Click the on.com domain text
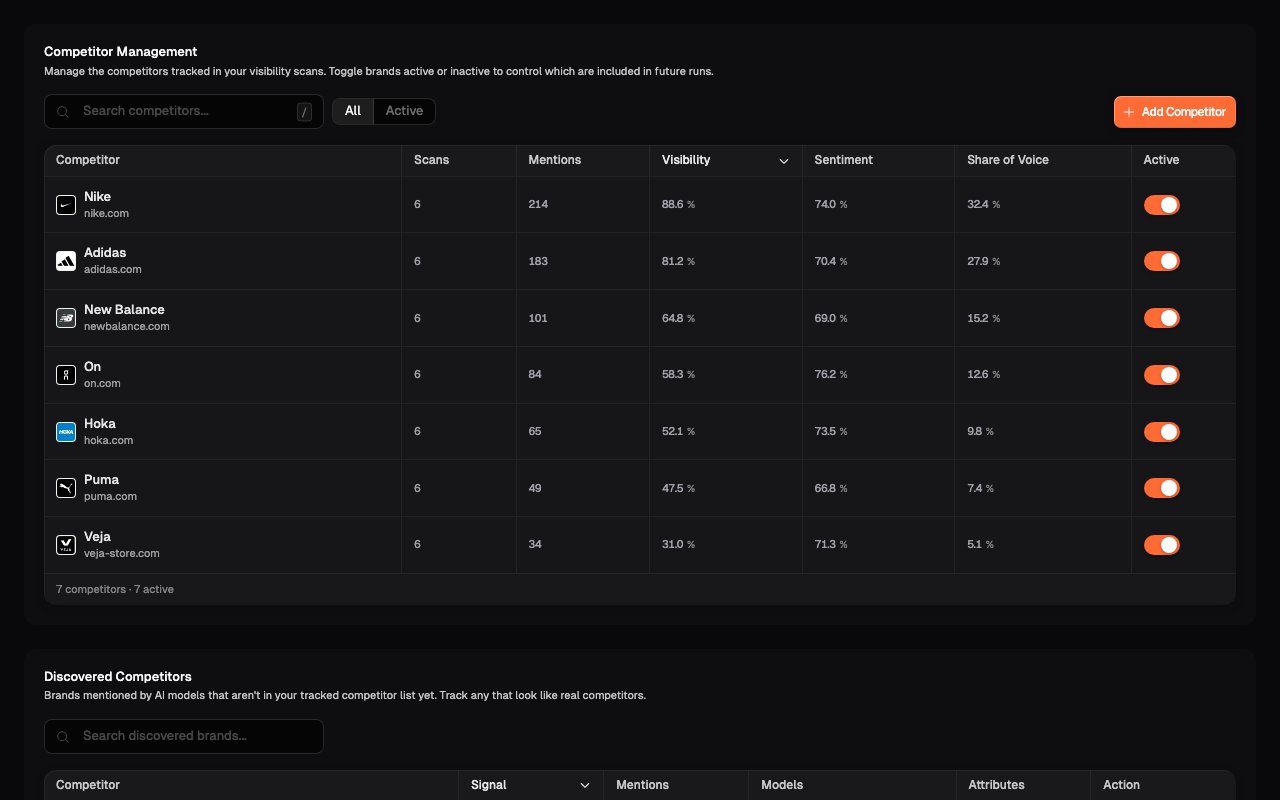 pos(102,383)
